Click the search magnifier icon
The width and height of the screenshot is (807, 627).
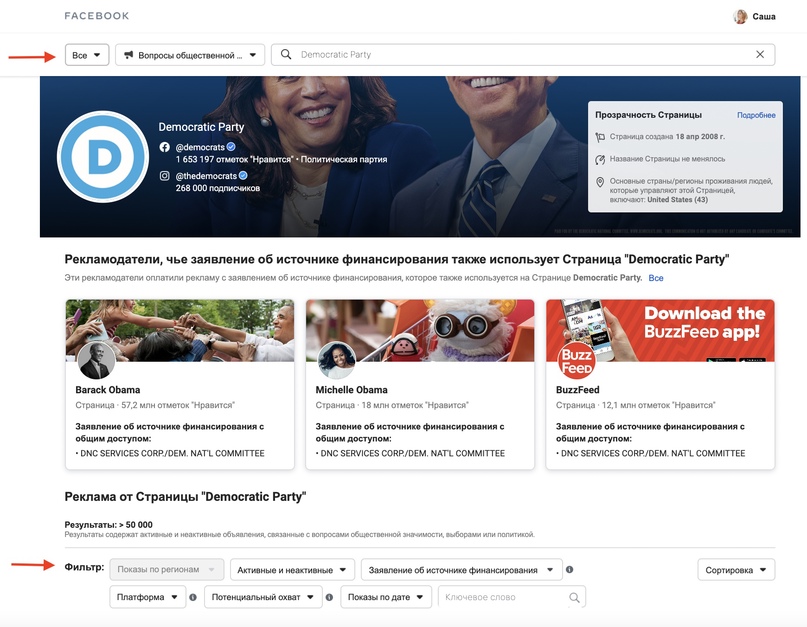pos(286,55)
